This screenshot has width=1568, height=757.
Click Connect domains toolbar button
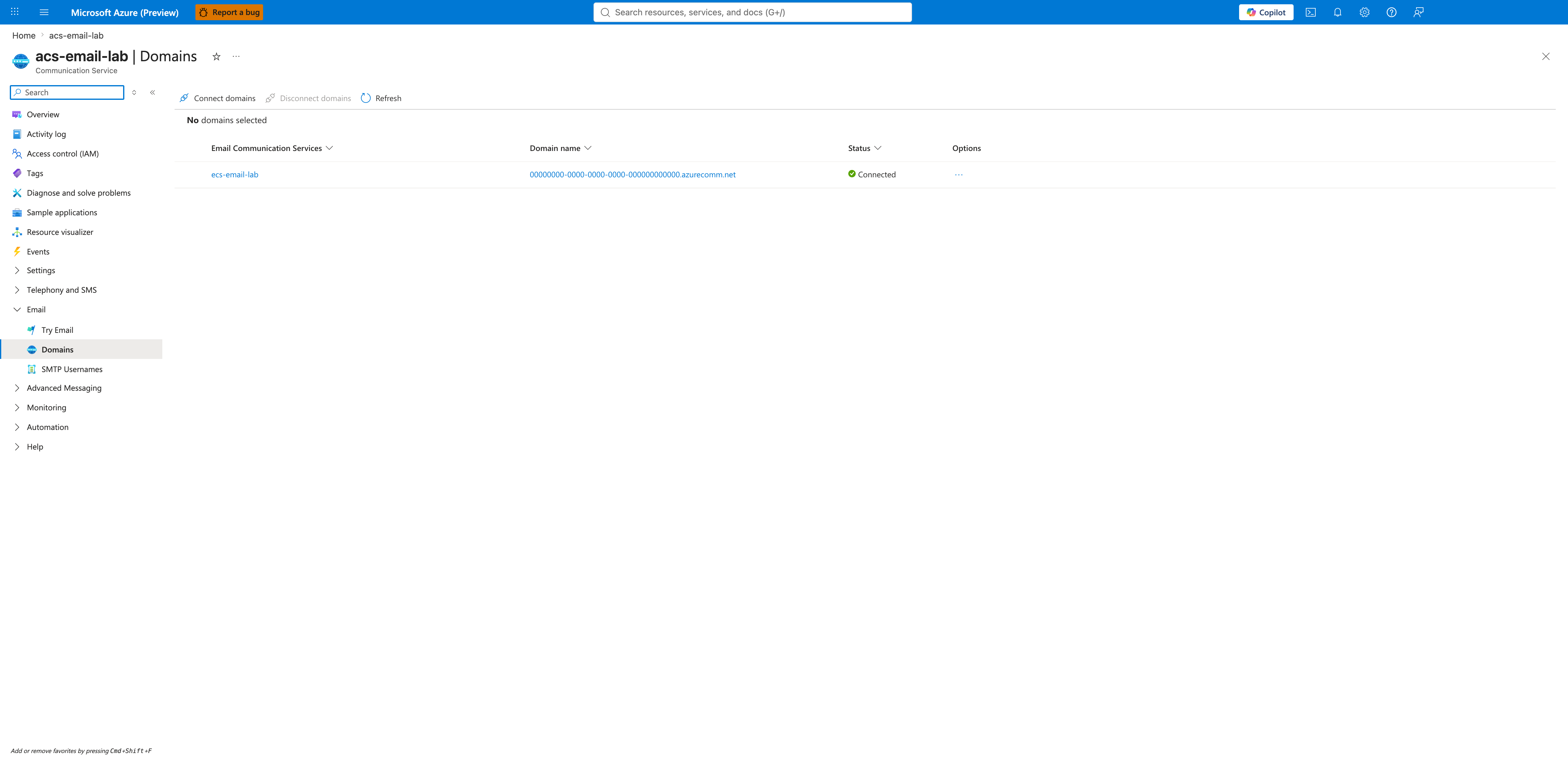(217, 98)
